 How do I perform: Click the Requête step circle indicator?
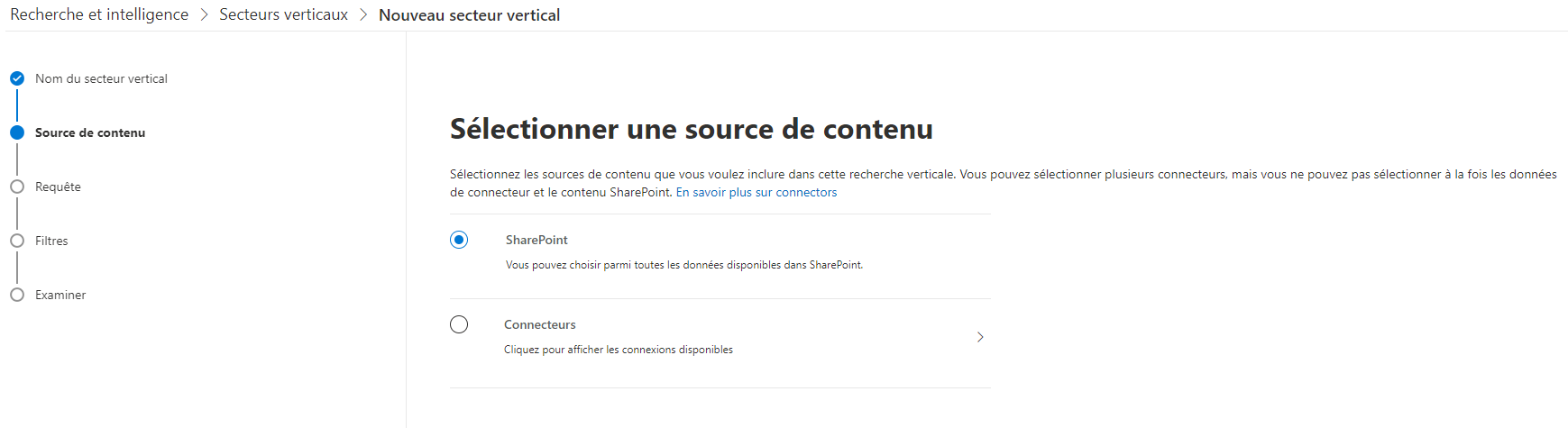tap(17, 187)
